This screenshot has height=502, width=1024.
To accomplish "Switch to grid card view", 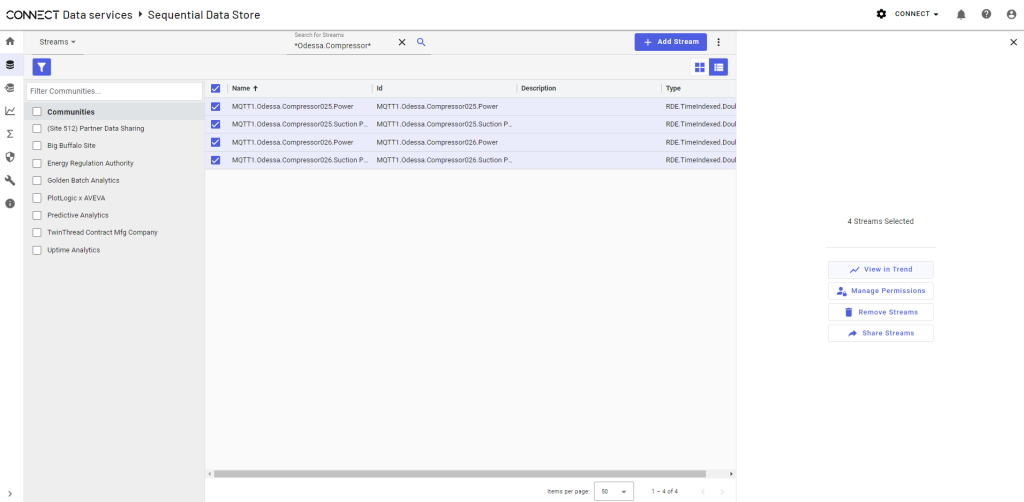I will tap(700, 67).
